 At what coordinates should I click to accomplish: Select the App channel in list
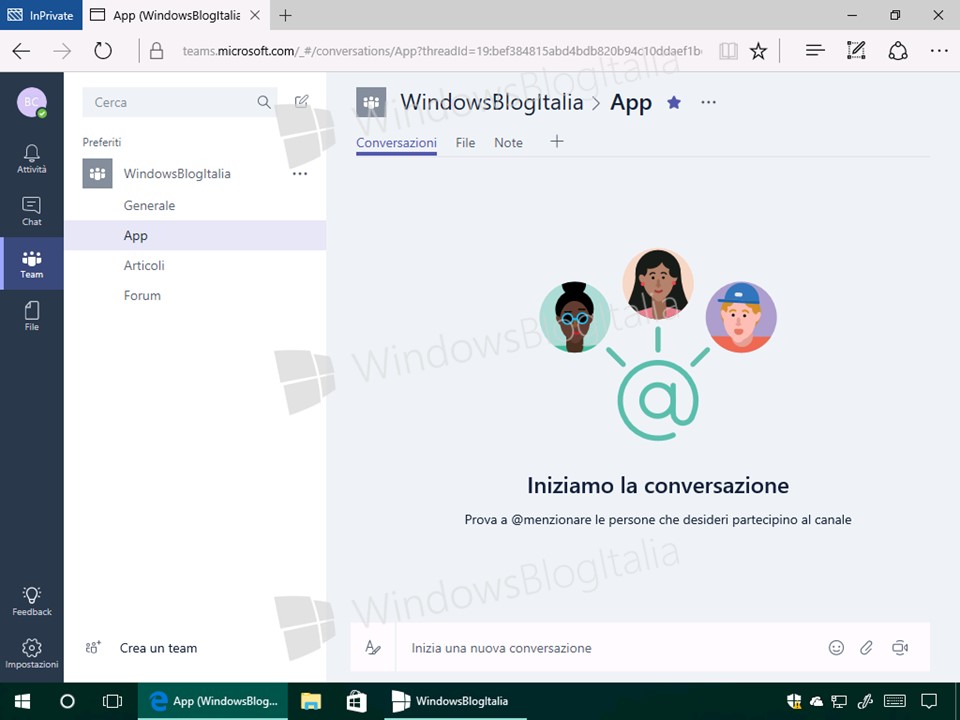click(195, 236)
